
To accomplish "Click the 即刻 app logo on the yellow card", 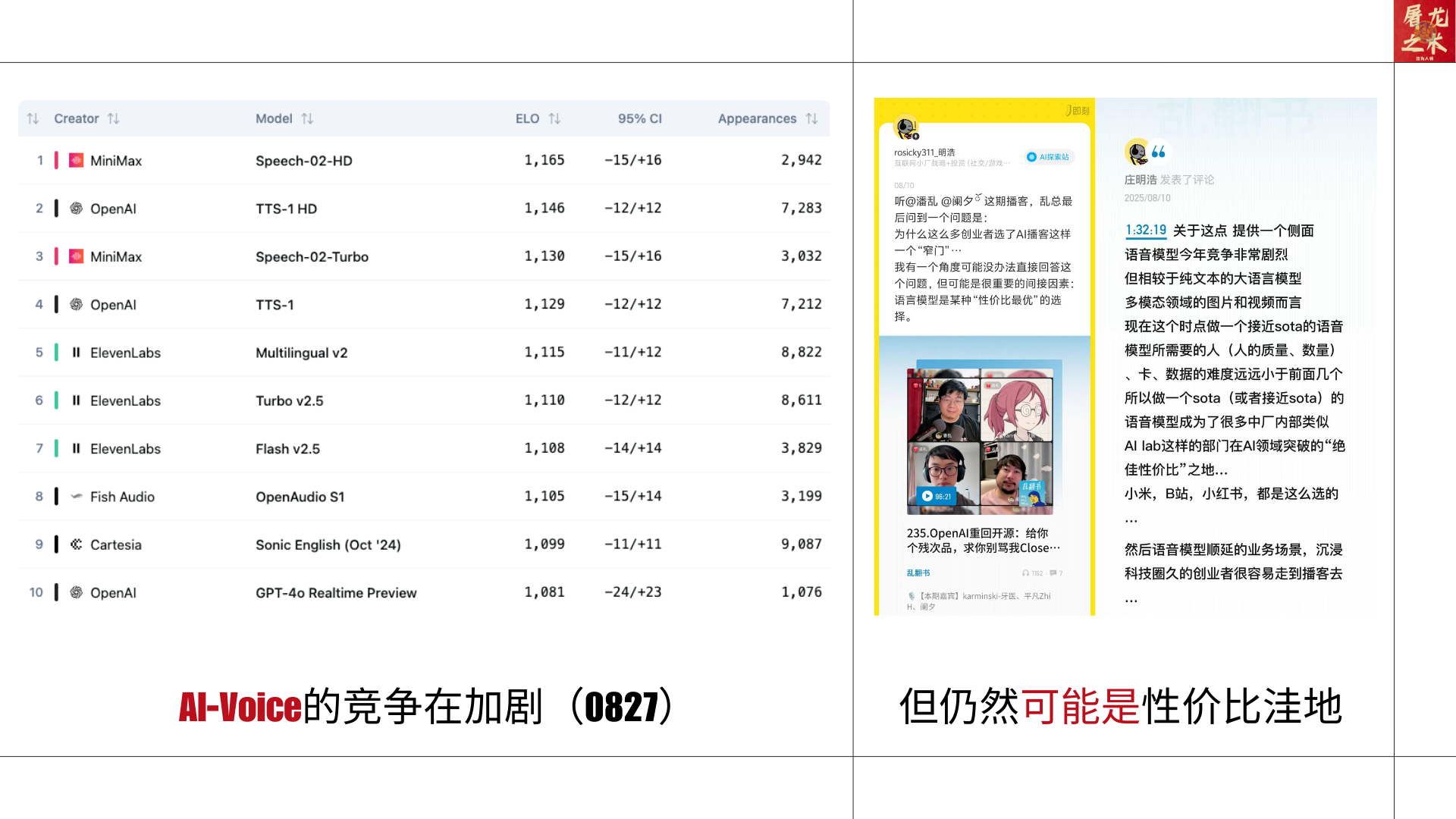I will (x=1077, y=111).
